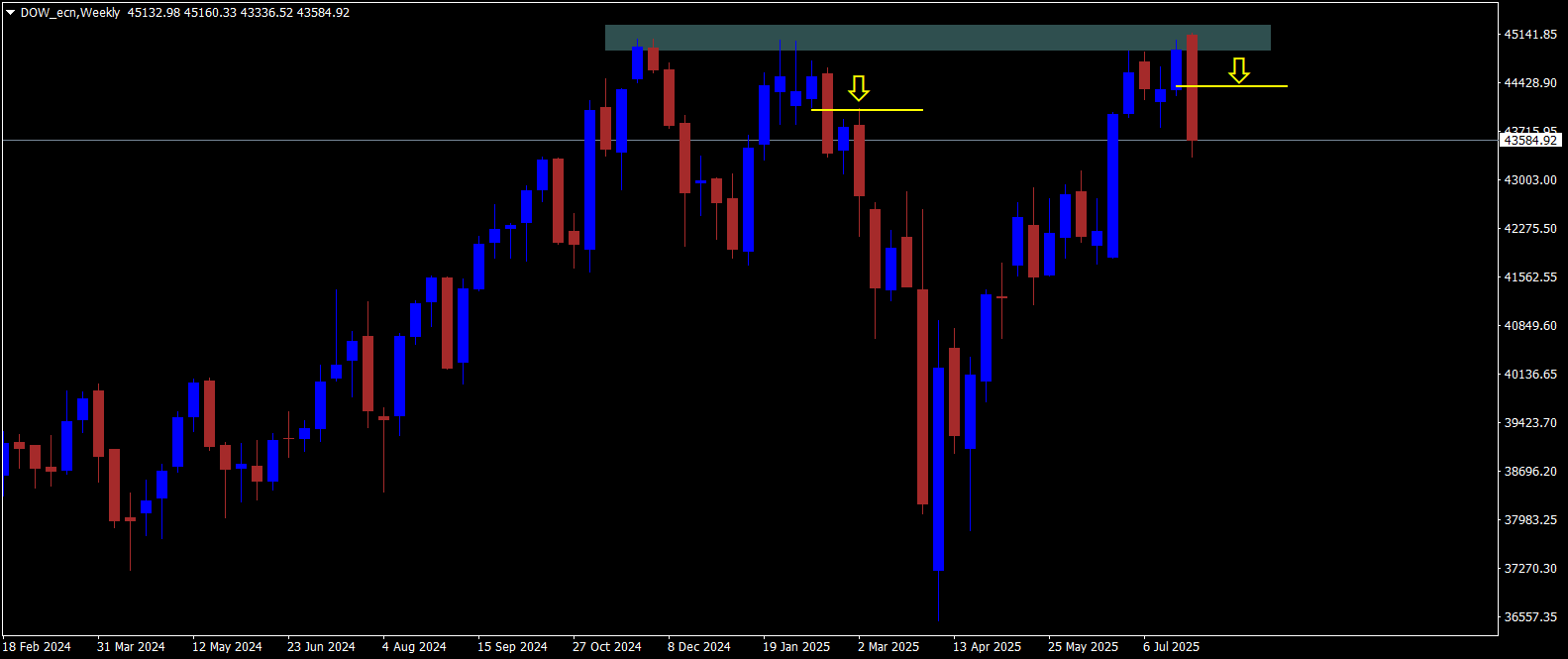Click the 39423.70 price axis label
Image resolution: width=1568 pixels, height=659 pixels.
(1530, 423)
